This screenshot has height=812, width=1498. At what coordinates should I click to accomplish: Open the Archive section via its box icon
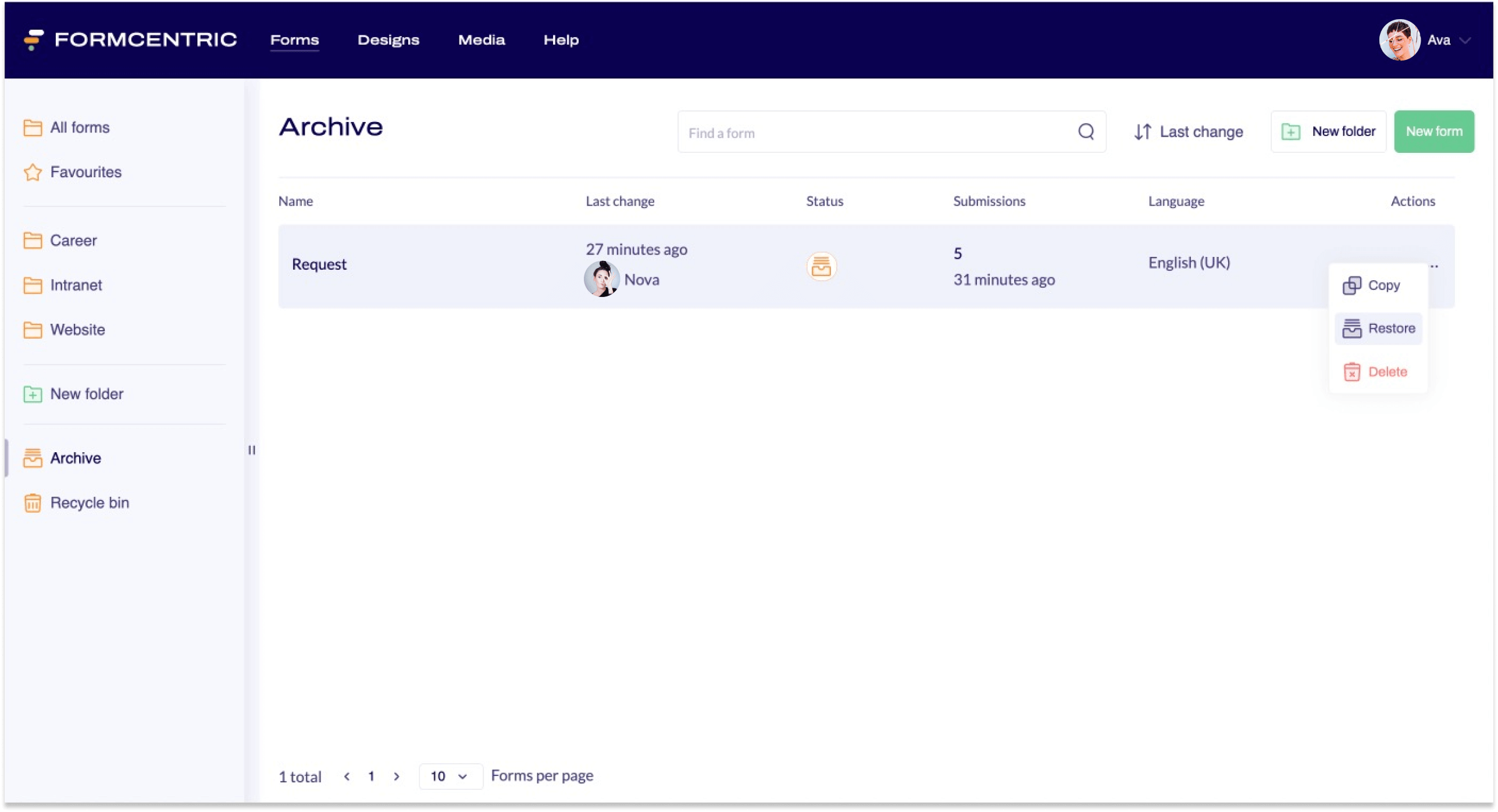tap(33, 458)
